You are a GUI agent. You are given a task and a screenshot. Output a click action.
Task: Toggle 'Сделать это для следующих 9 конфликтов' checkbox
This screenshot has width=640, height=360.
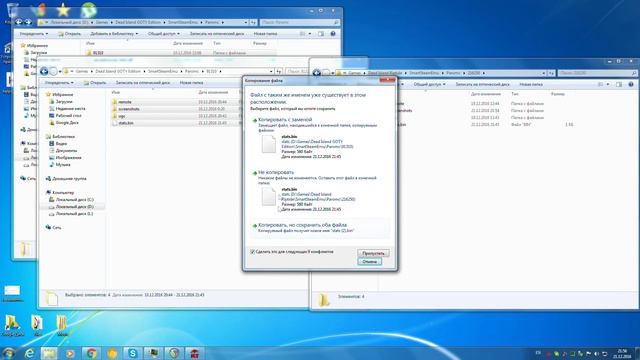pos(252,252)
